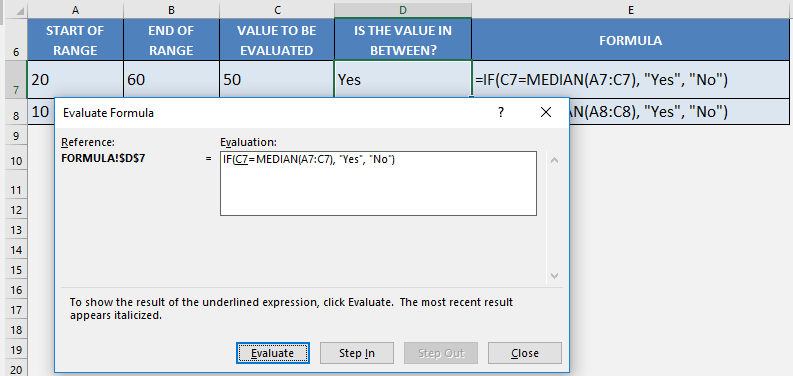The height and width of the screenshot is (376, 793).
Task: Click cell A7 containing 20
Action: tap(75, 79)
